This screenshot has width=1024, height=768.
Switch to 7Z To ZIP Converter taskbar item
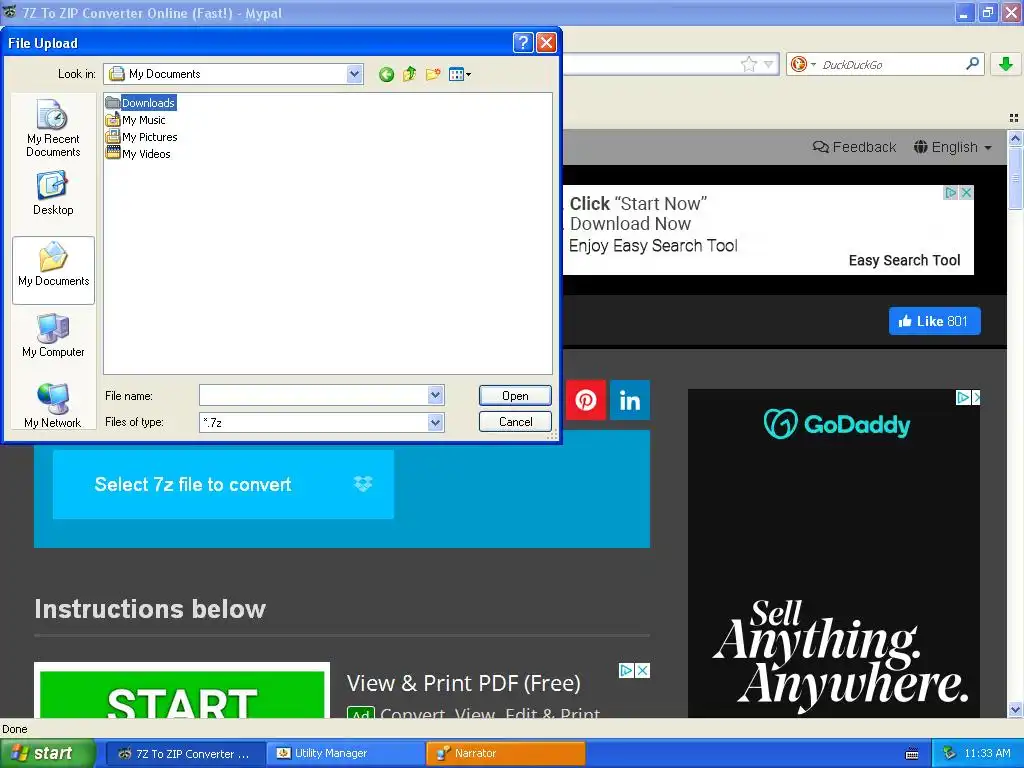click(185, 754)
